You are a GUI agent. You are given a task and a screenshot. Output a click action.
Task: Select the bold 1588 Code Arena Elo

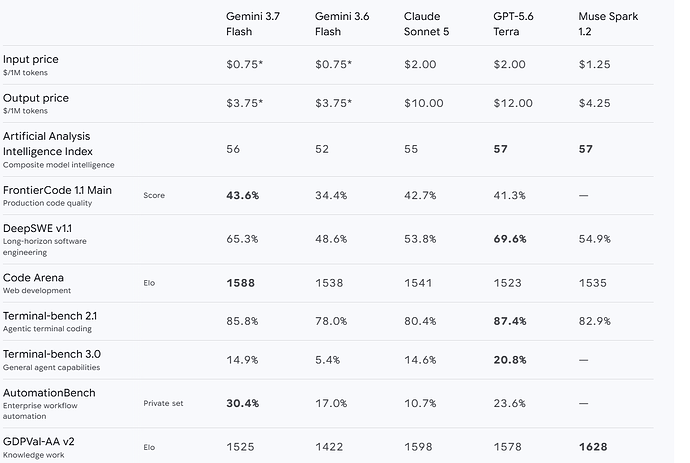click(240, 283)
